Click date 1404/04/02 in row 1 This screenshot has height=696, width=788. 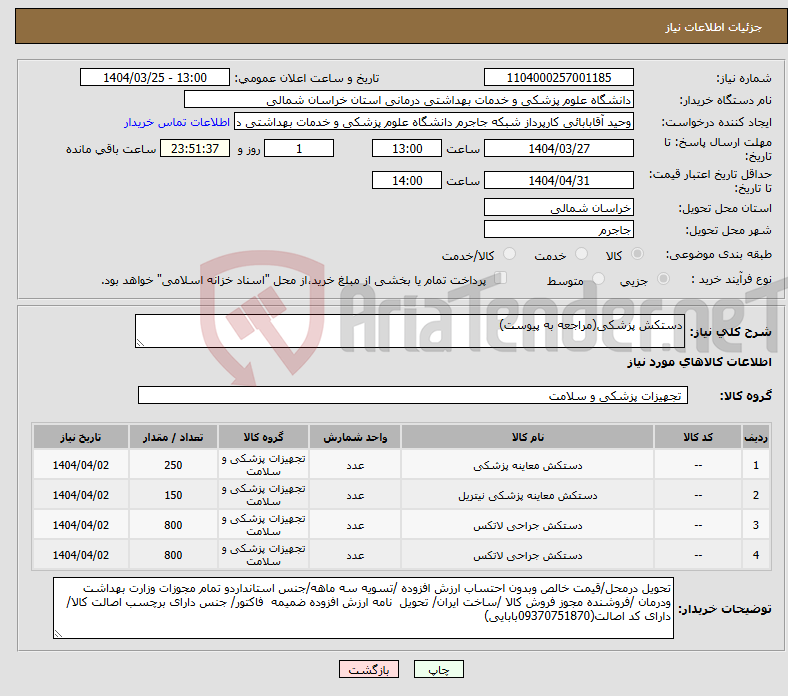81,465
